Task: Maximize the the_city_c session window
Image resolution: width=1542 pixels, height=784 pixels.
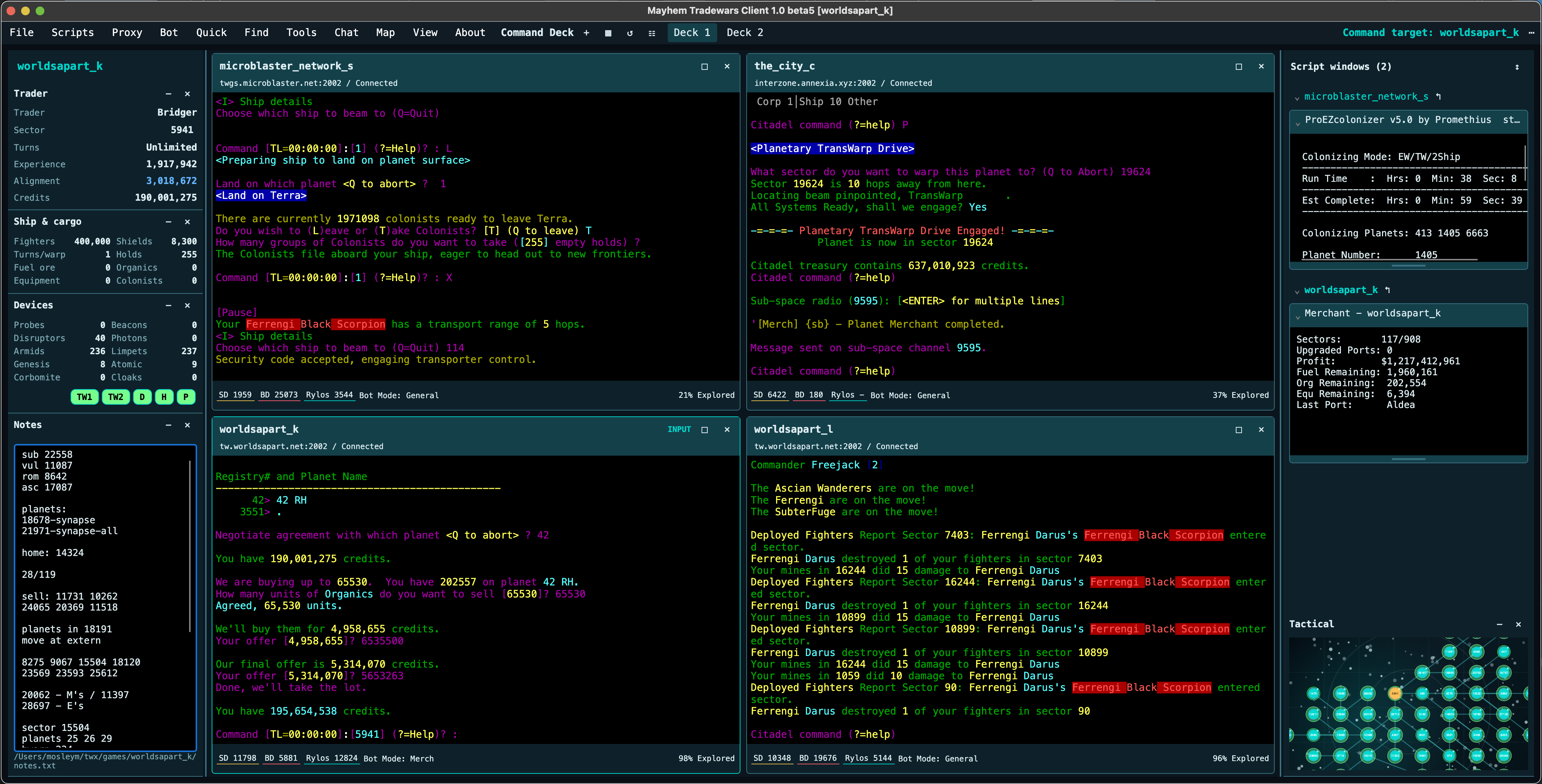Action: (1238, 67)
